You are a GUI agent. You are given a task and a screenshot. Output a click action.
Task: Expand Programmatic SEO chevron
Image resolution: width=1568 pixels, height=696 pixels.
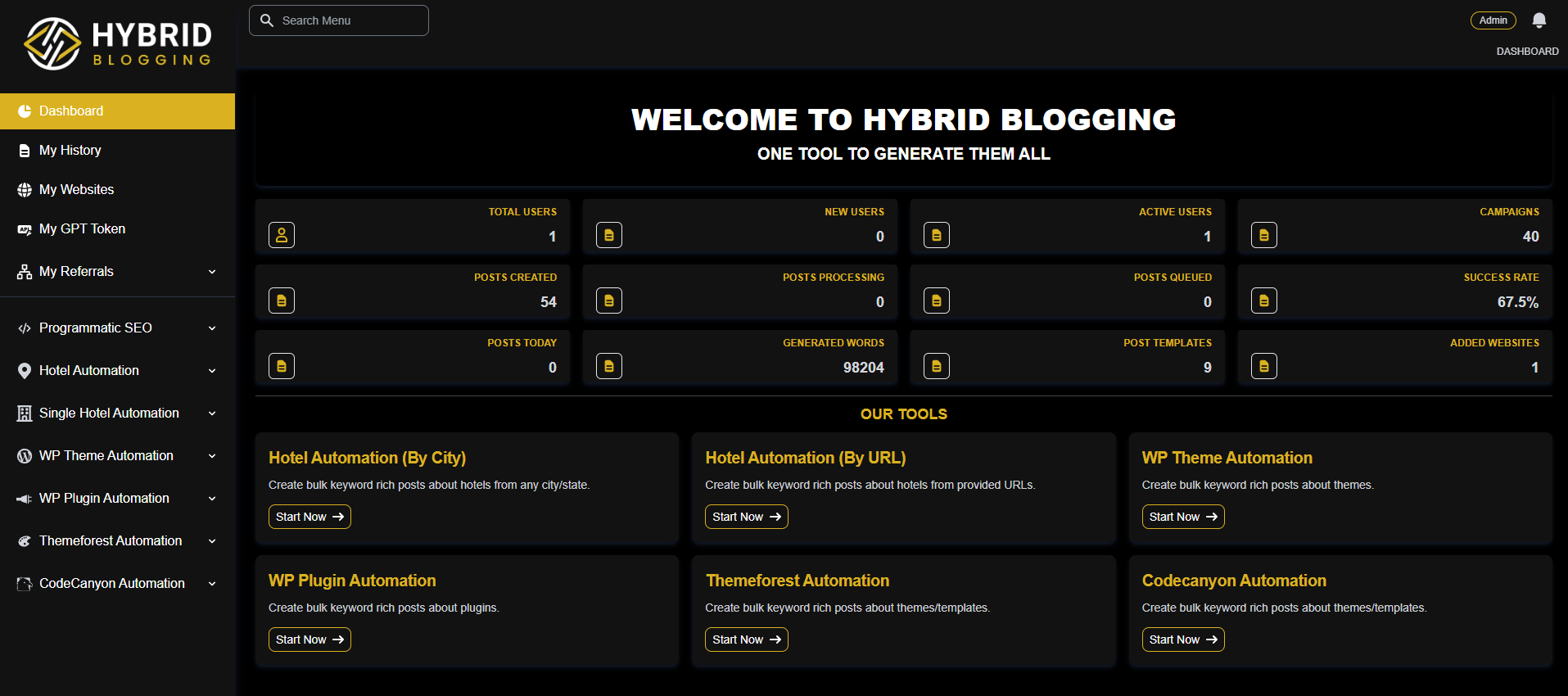point(212,328)
